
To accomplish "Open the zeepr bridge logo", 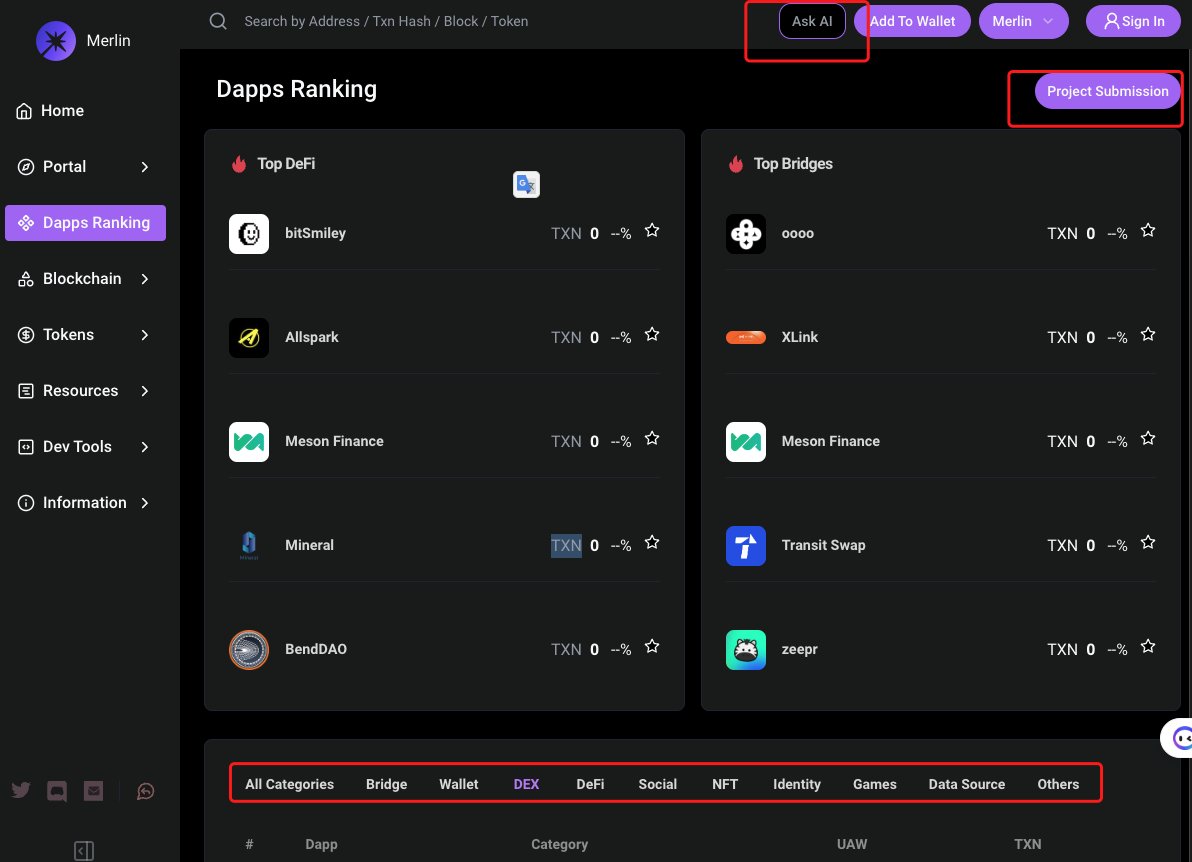I will (x=746, y=650).
